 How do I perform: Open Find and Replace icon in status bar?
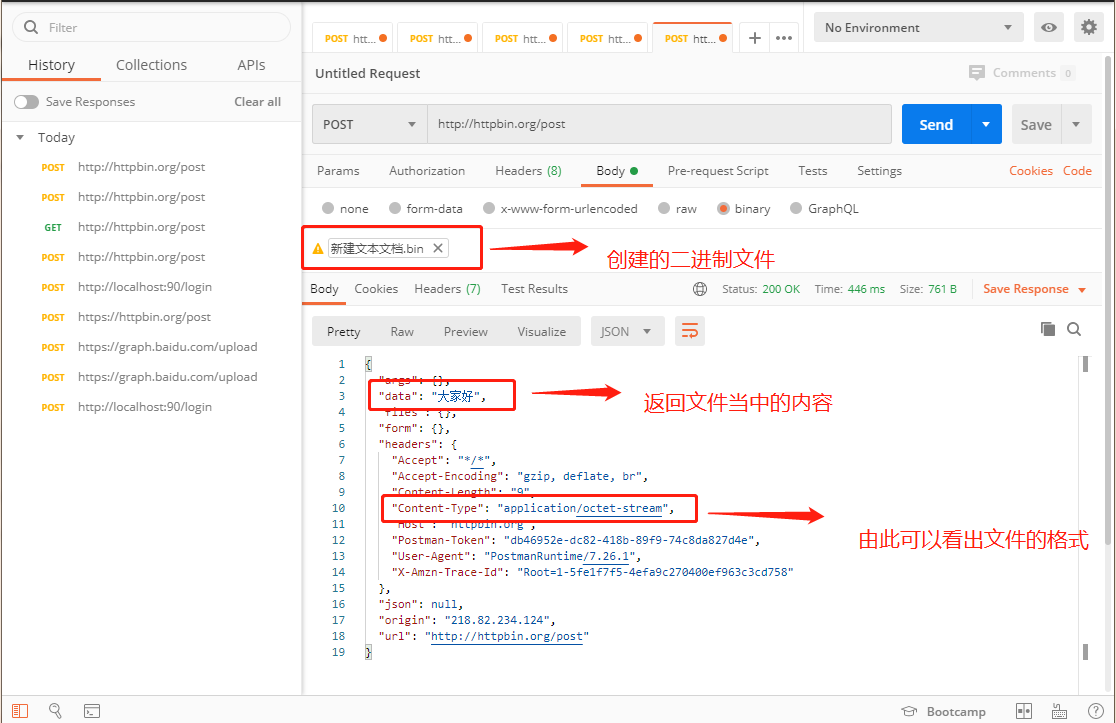[55, 710]
